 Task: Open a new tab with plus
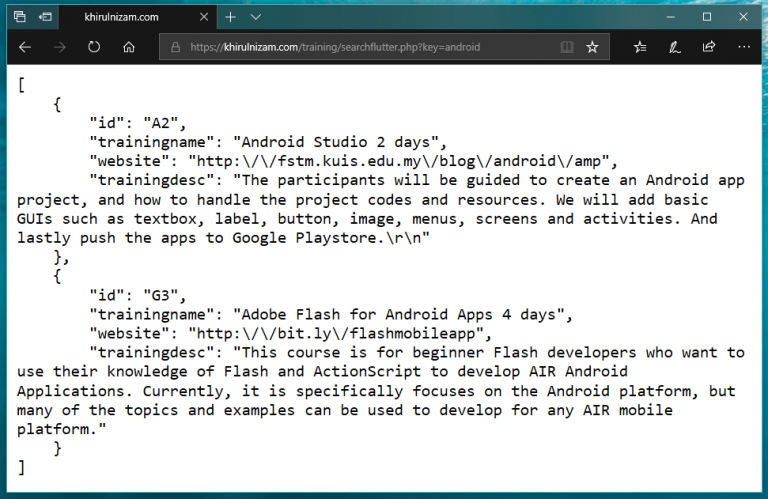pyautogui.click(x=230, y=17)
